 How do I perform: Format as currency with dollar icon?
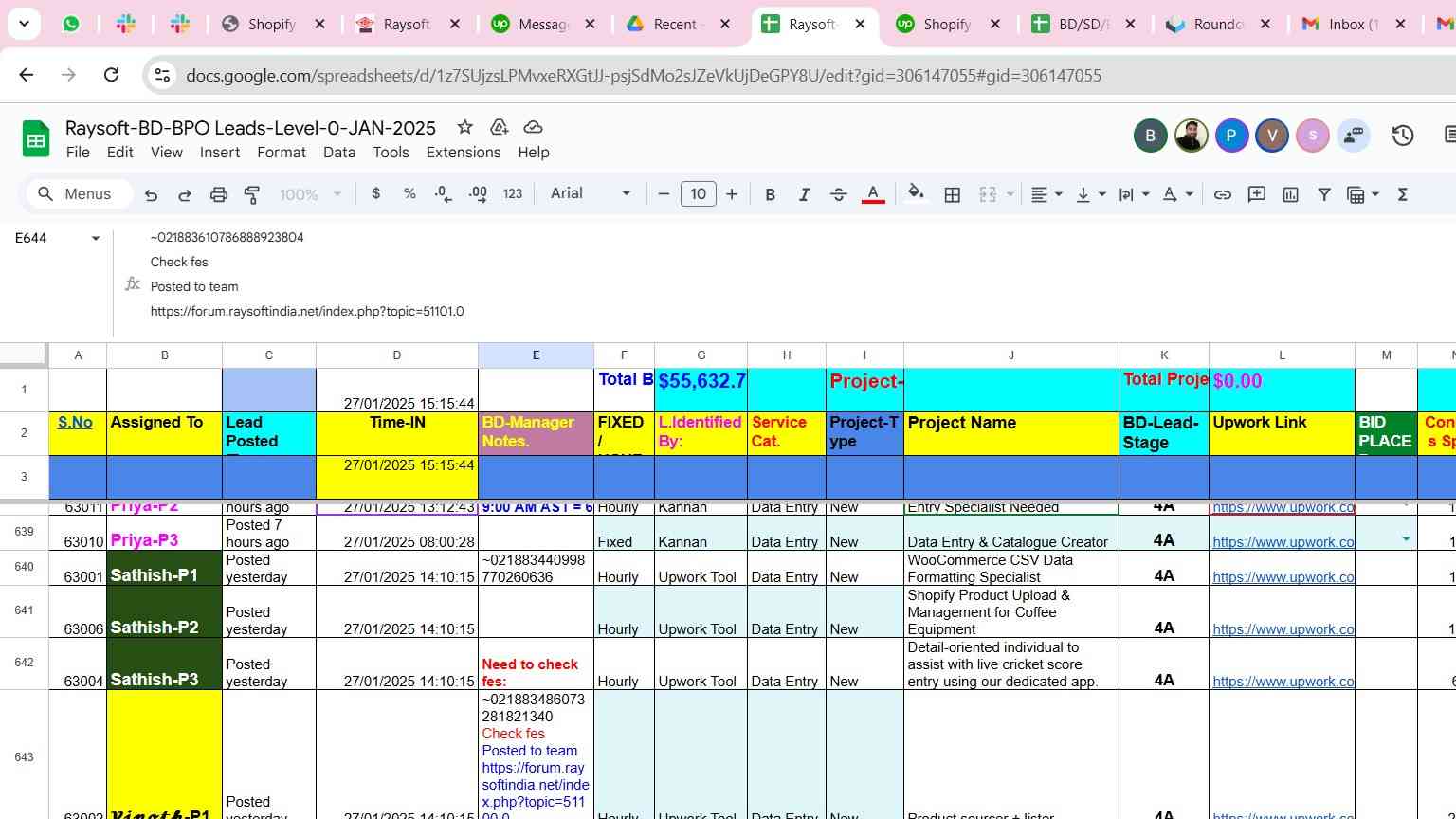coord(376,193)
